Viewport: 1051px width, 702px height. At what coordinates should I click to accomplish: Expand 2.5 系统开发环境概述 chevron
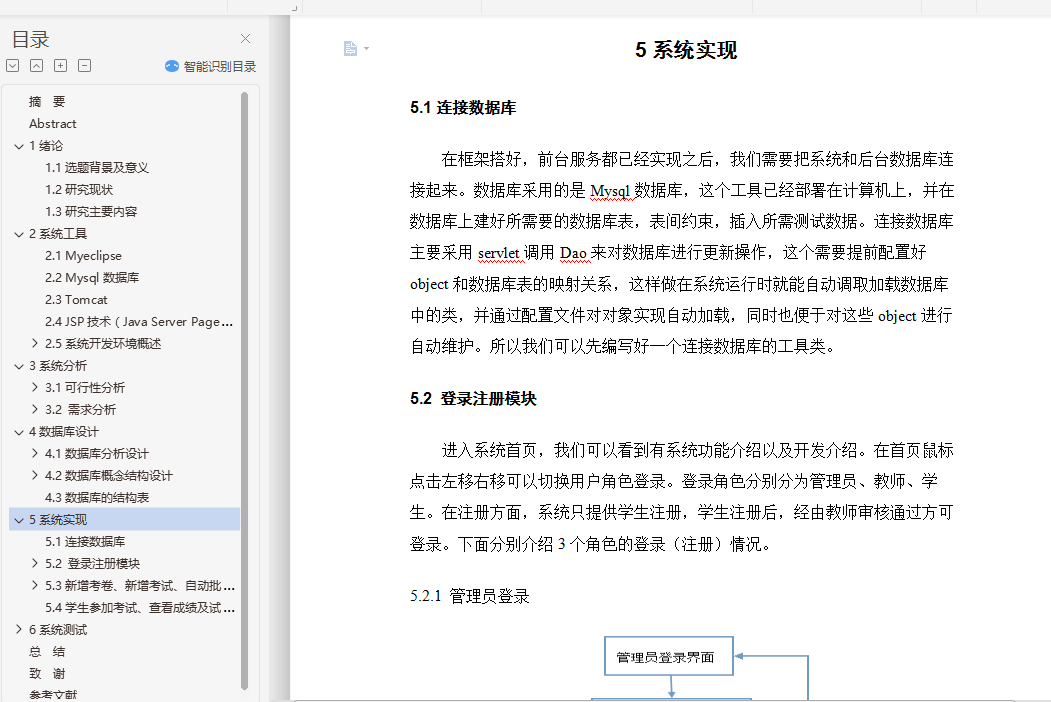35,343
